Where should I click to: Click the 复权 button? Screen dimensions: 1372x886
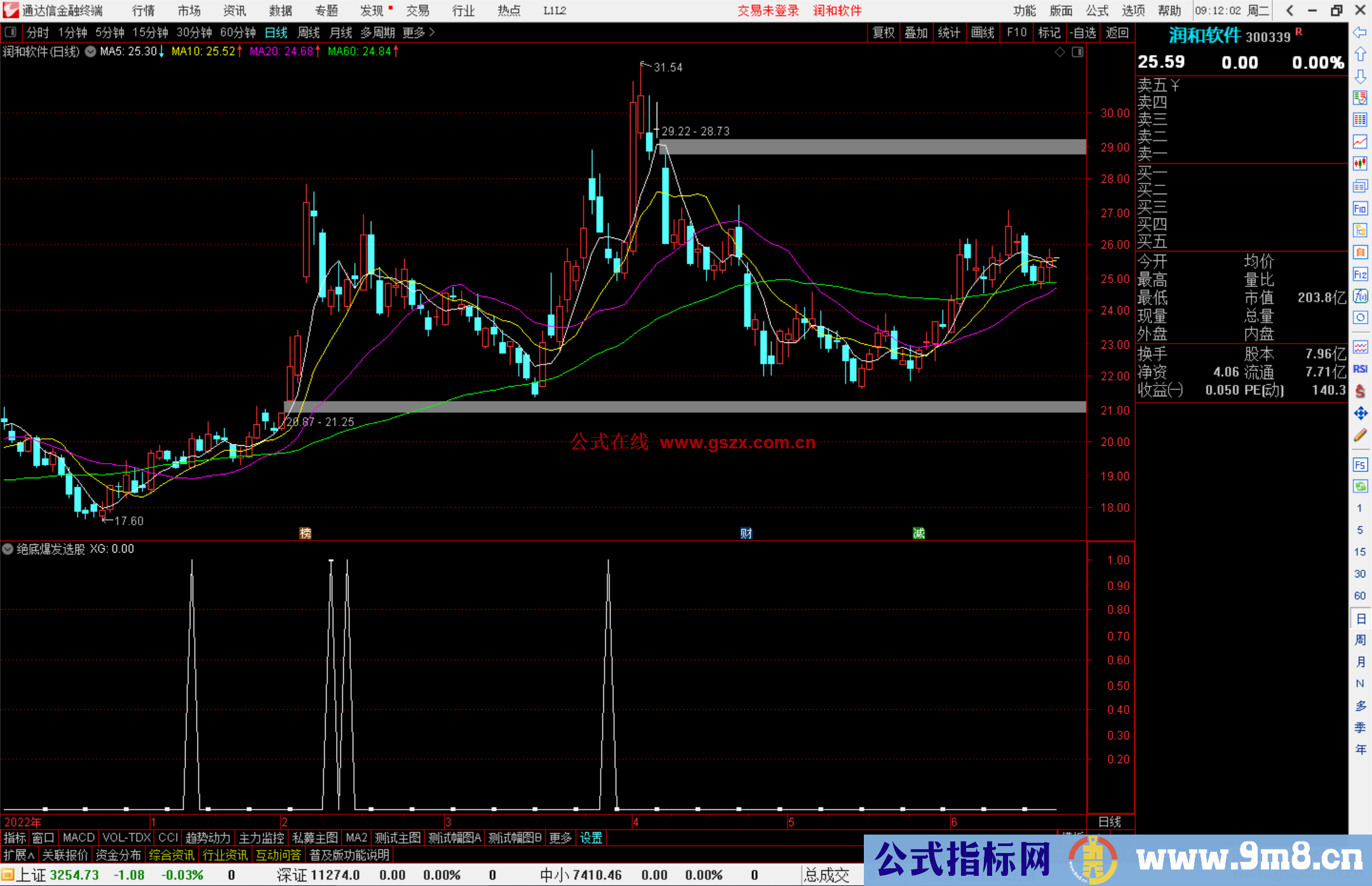884,32
